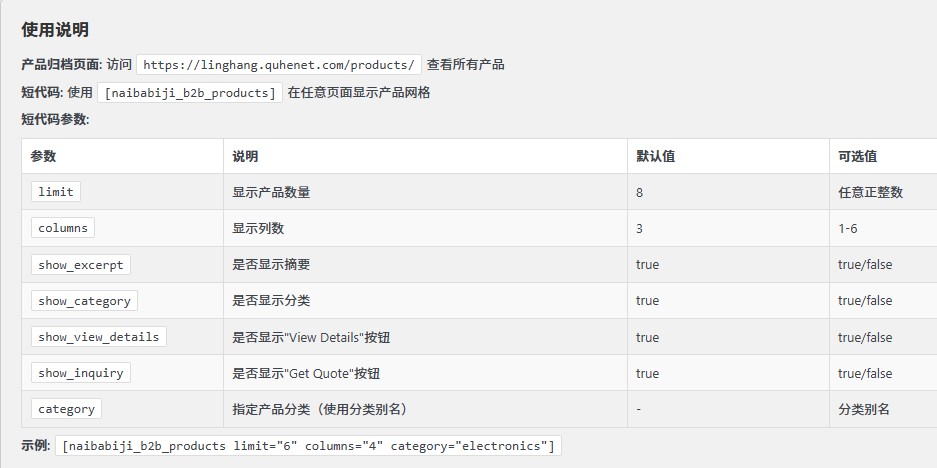Click the show_inquiry parameter code tag
Screen dimensions: 937x468
coord(80,373)
